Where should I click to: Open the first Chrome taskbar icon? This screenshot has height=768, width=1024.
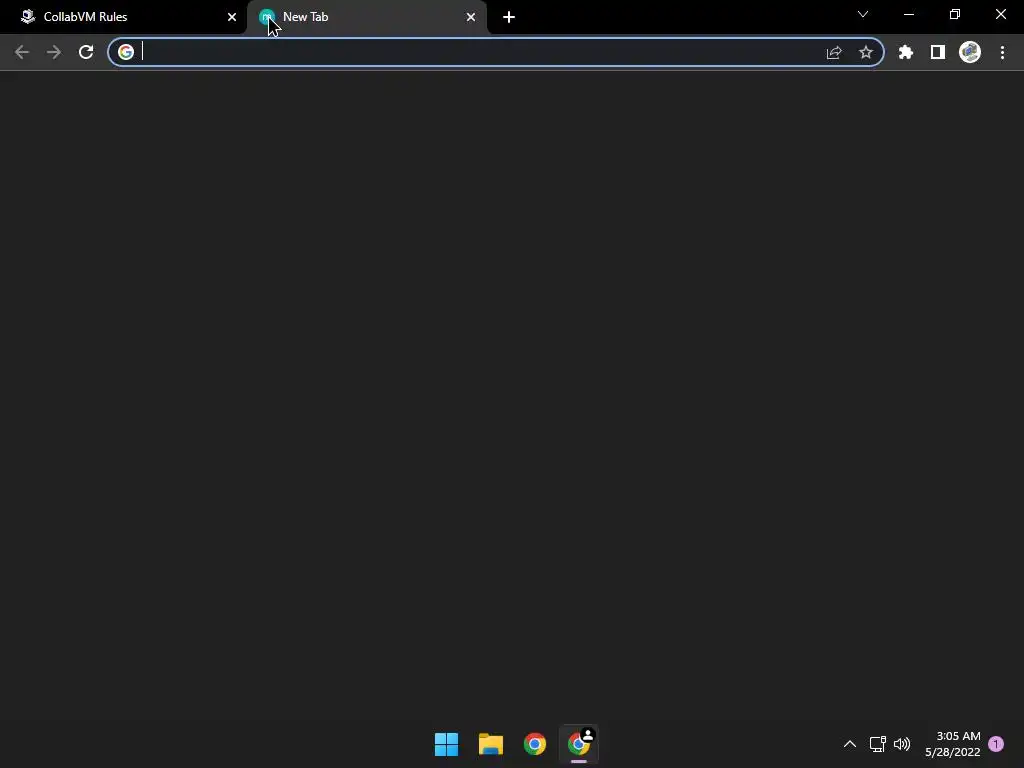tap(535, 744)
